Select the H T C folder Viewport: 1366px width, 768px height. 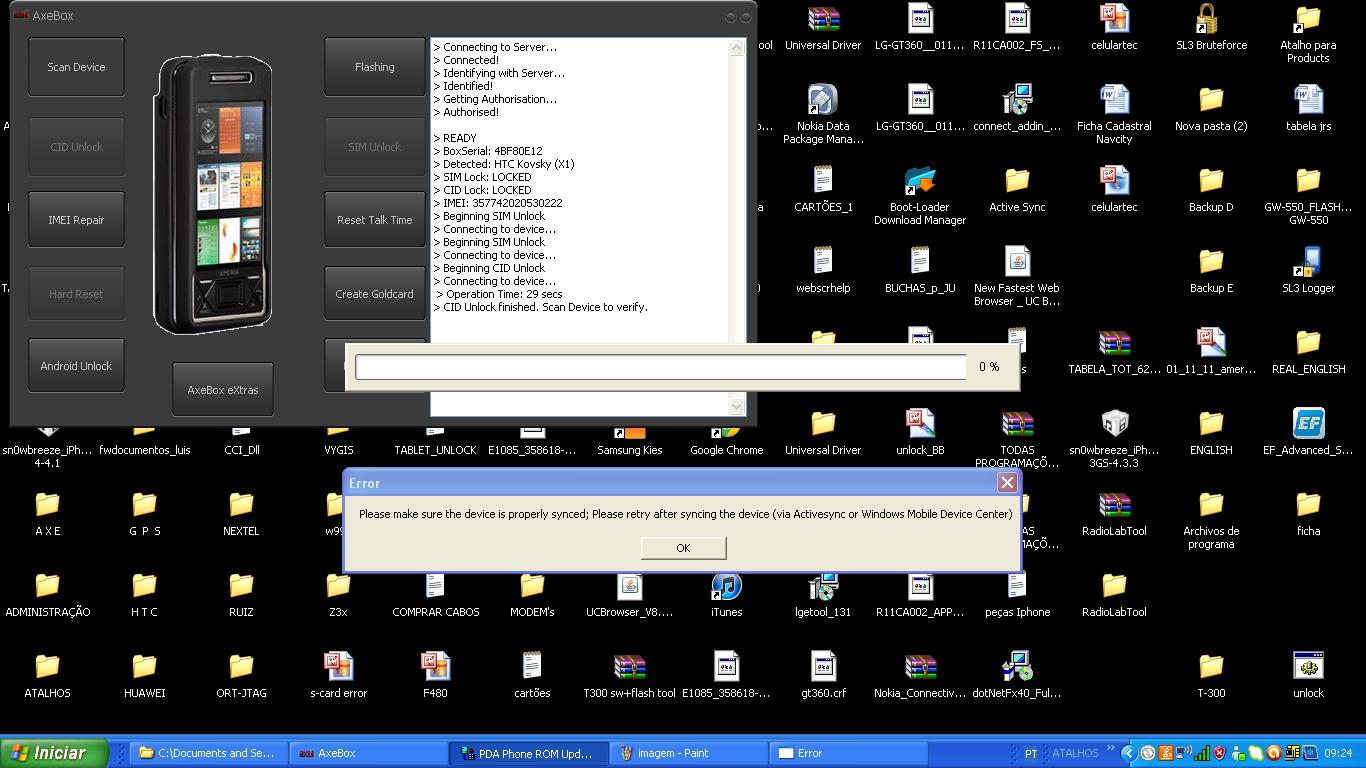(144, 586)
